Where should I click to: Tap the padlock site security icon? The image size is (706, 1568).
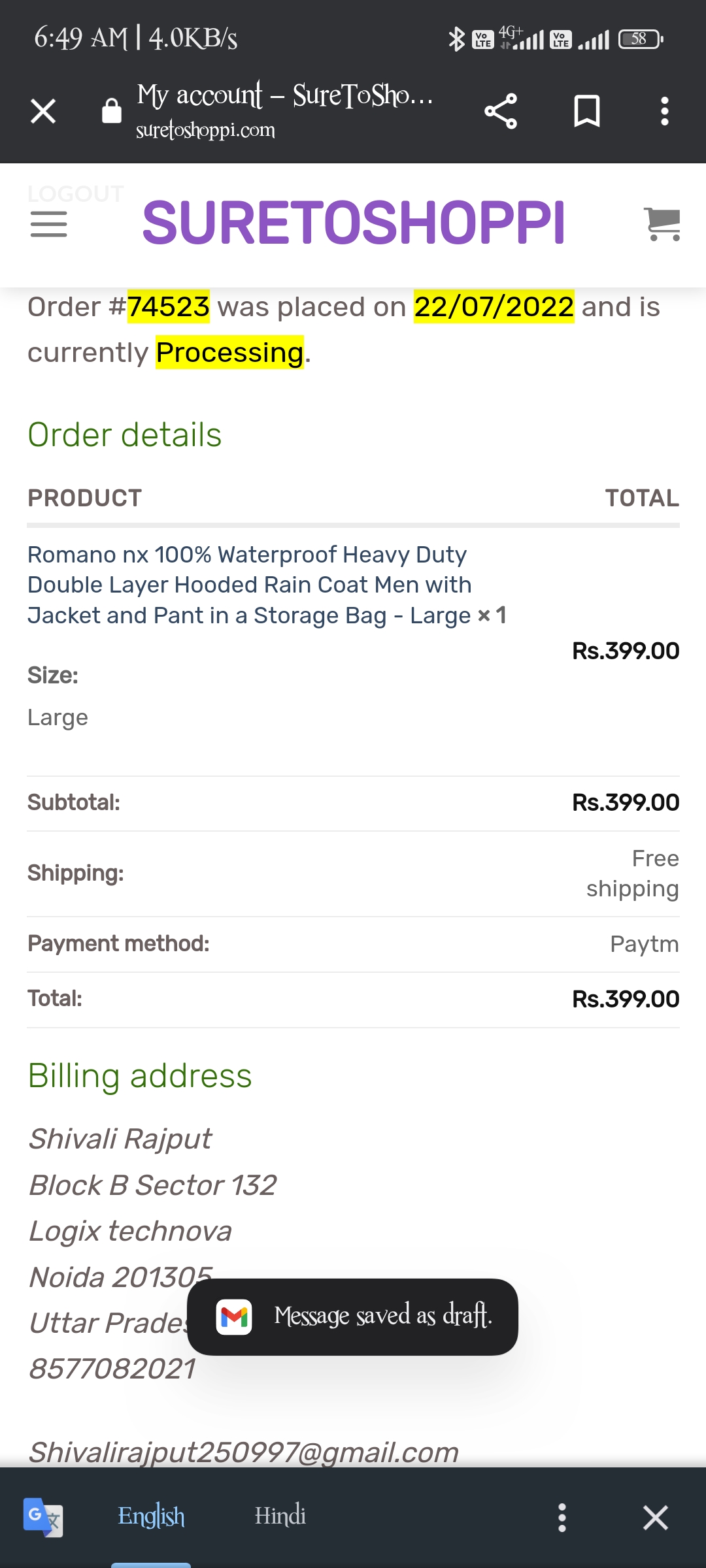[112, 111]
